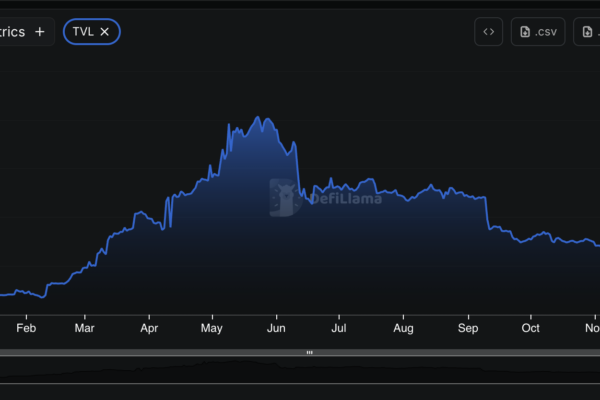The height and width of the screenshot is (400, 600).
Task: Select the TVL metric chip
Action: point(83,32)
